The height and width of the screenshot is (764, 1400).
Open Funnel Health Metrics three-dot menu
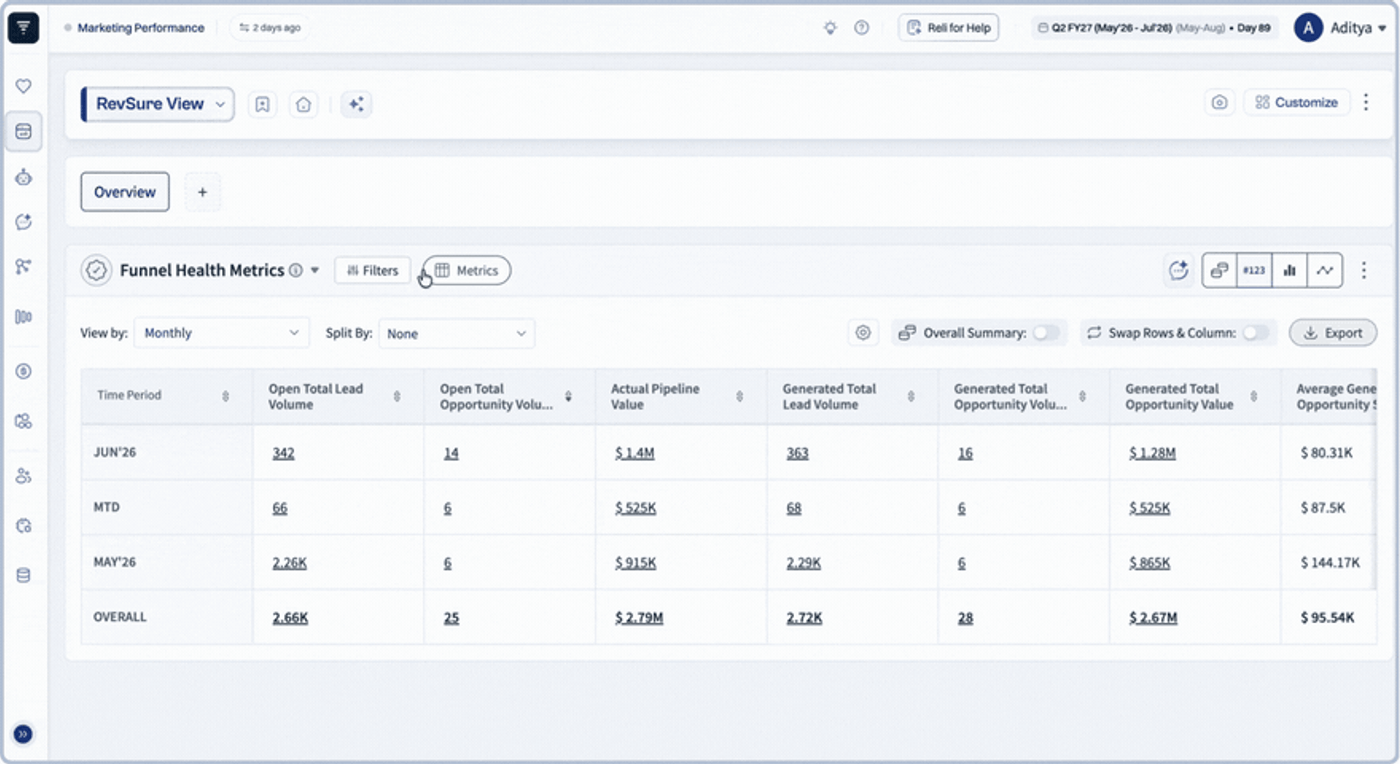click(x=1364, y=270)
